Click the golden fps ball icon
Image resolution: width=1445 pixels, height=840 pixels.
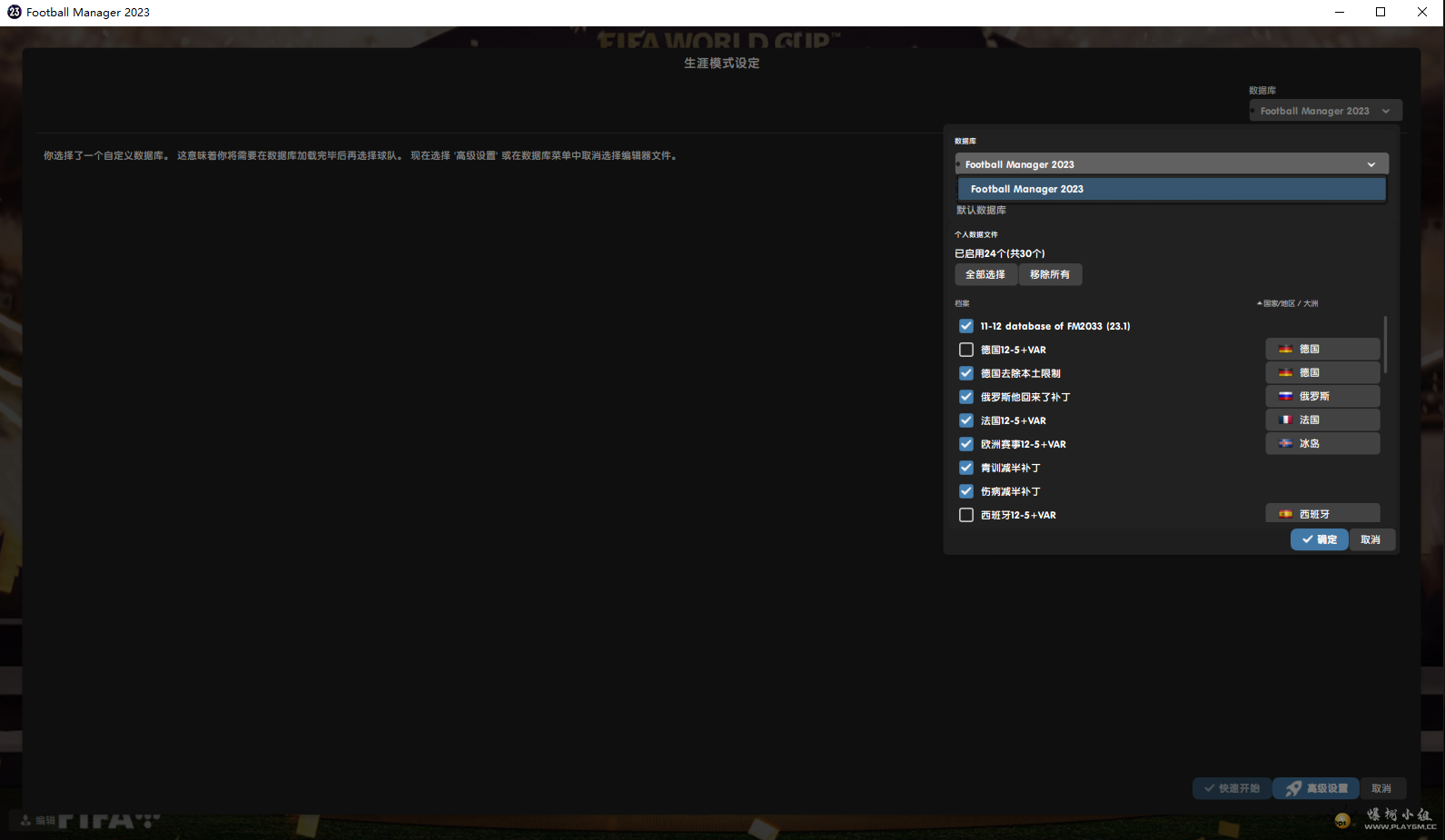point(1341,821)
